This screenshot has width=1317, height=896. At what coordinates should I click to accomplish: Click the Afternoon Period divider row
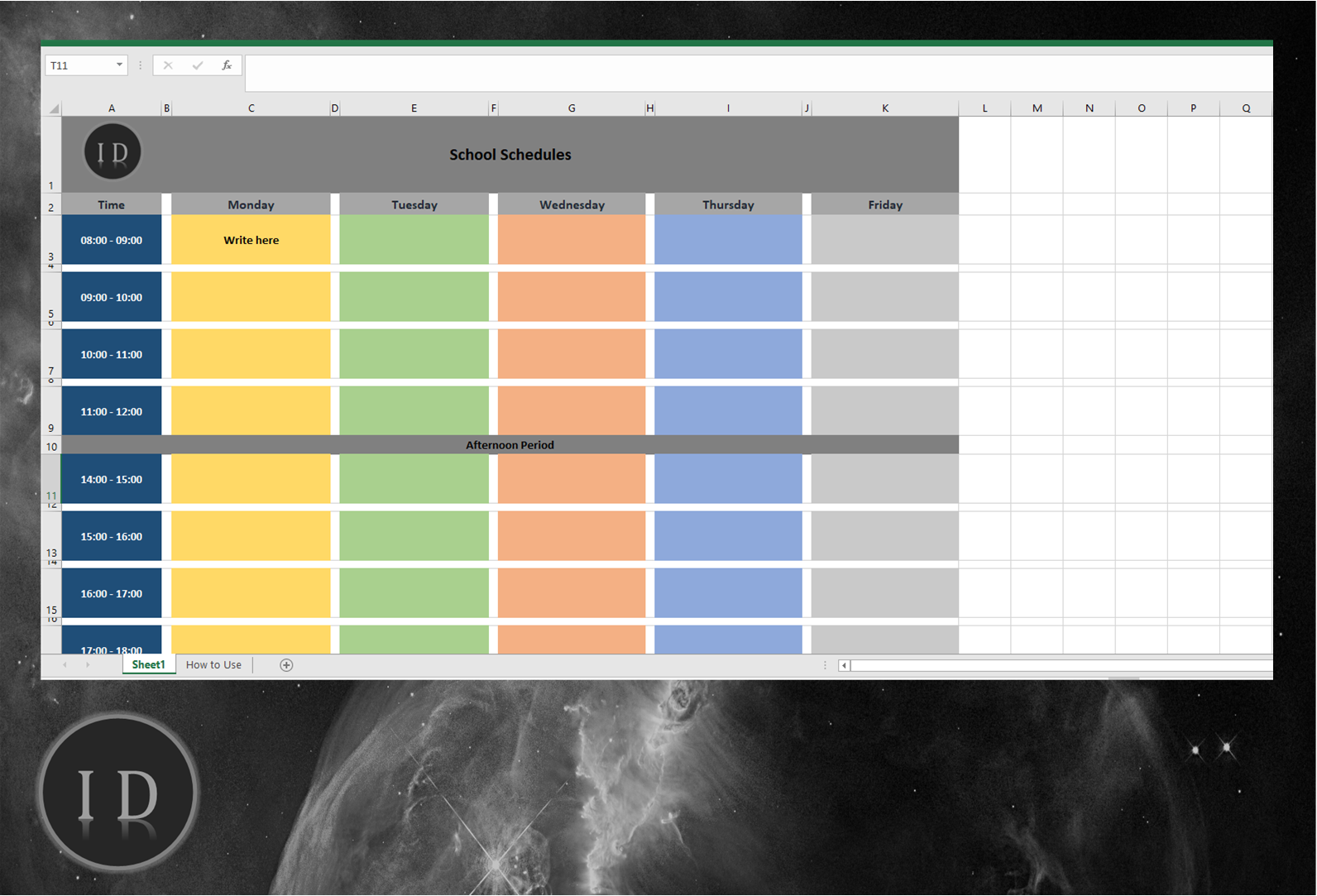click(510, 445)
